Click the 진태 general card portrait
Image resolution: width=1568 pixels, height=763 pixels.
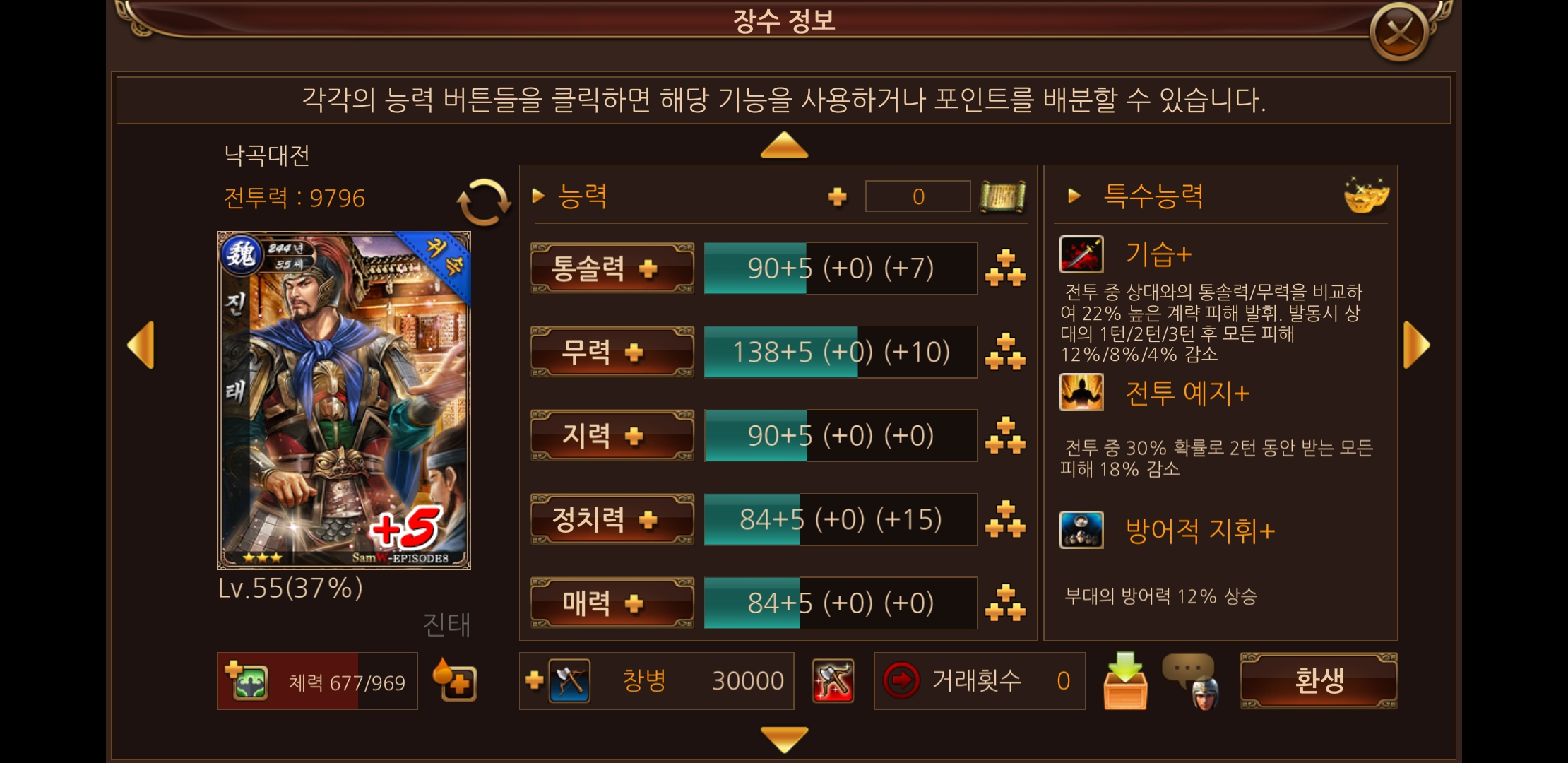coord(344,400)
